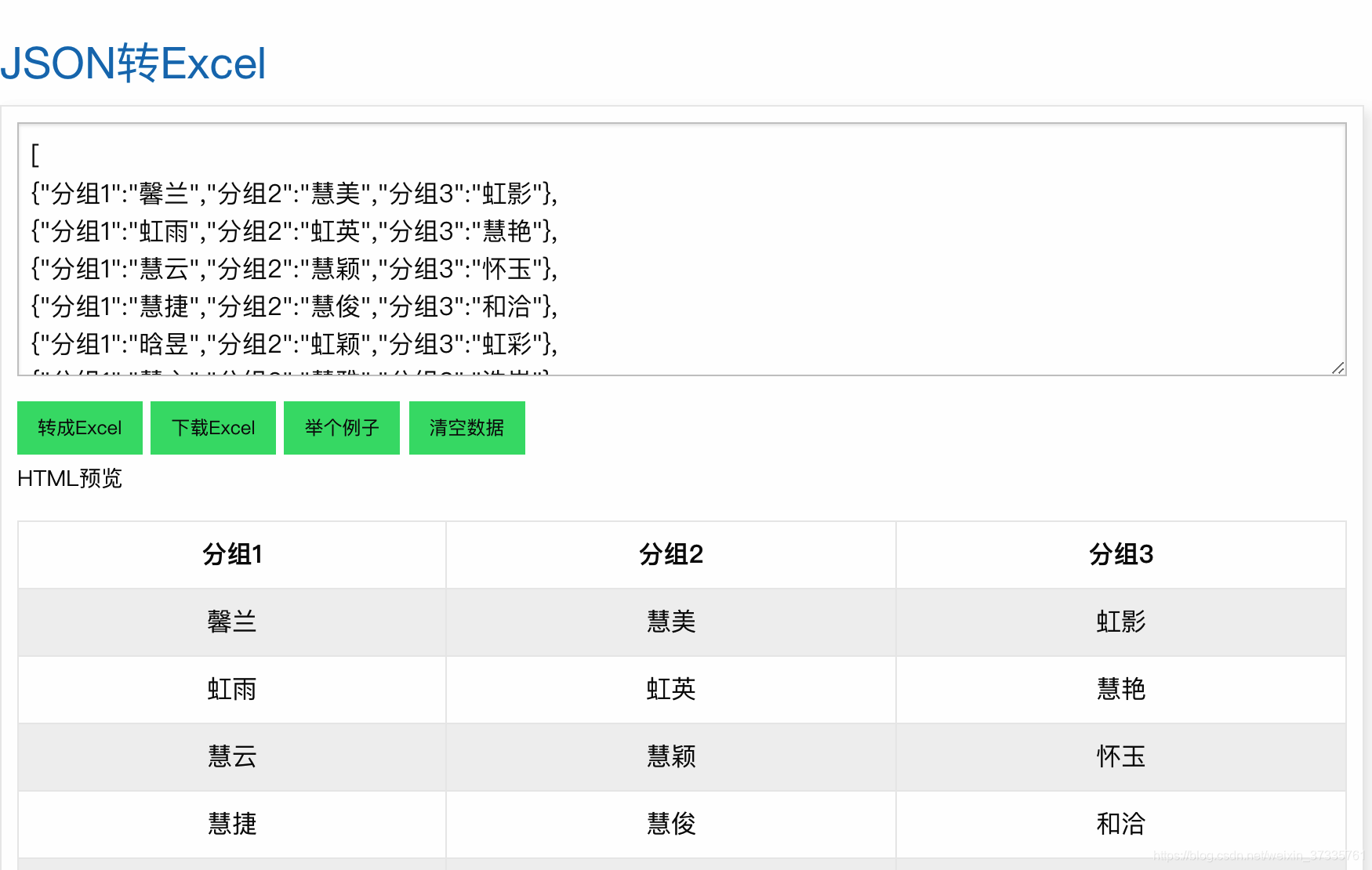Click table cell 慧颖

point(671,757)
